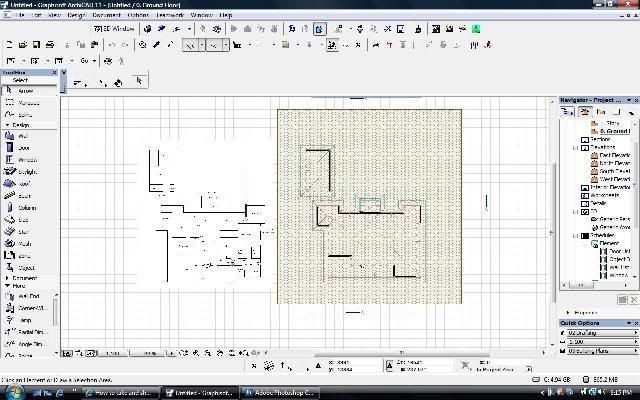Image resolution: width=640 pixels, height=400 pixels.
Task: Open Adobe Photoshop from the taskbar
Action: pos(280,393)
